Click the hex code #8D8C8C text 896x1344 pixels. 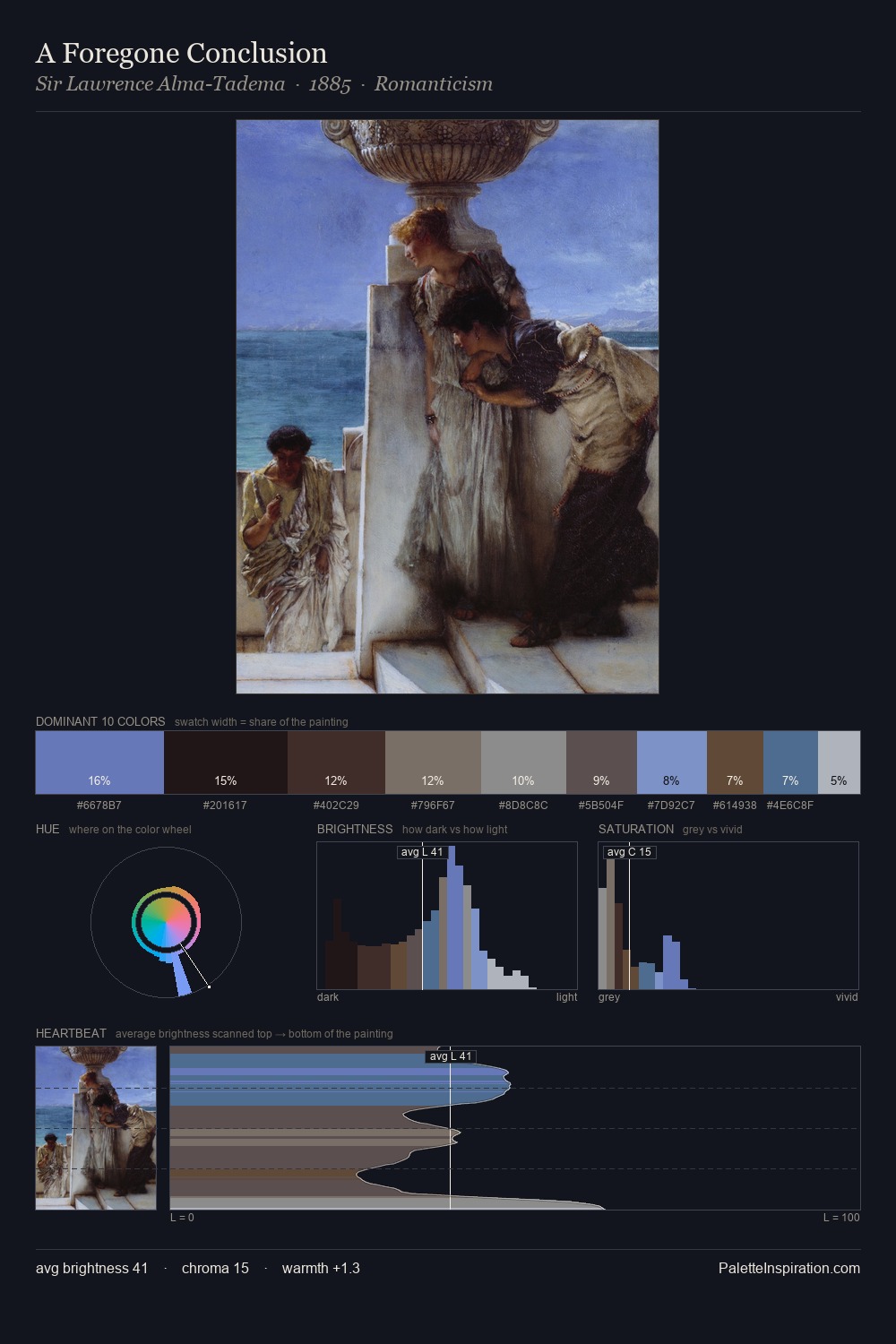point(523,806)
